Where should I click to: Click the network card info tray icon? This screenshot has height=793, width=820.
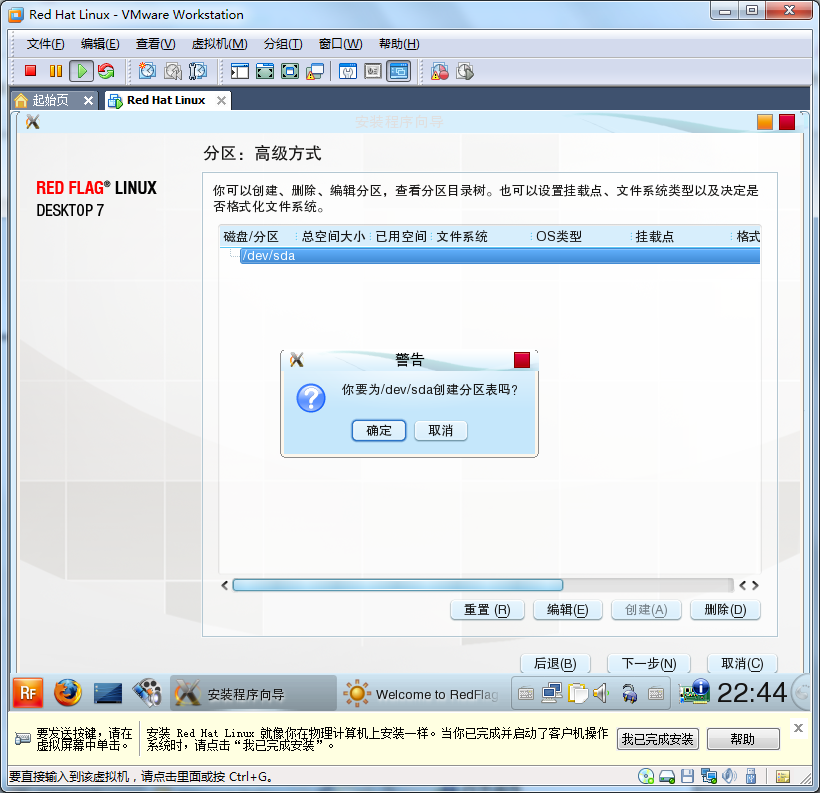pyautogui.click(x=694, y=692)
